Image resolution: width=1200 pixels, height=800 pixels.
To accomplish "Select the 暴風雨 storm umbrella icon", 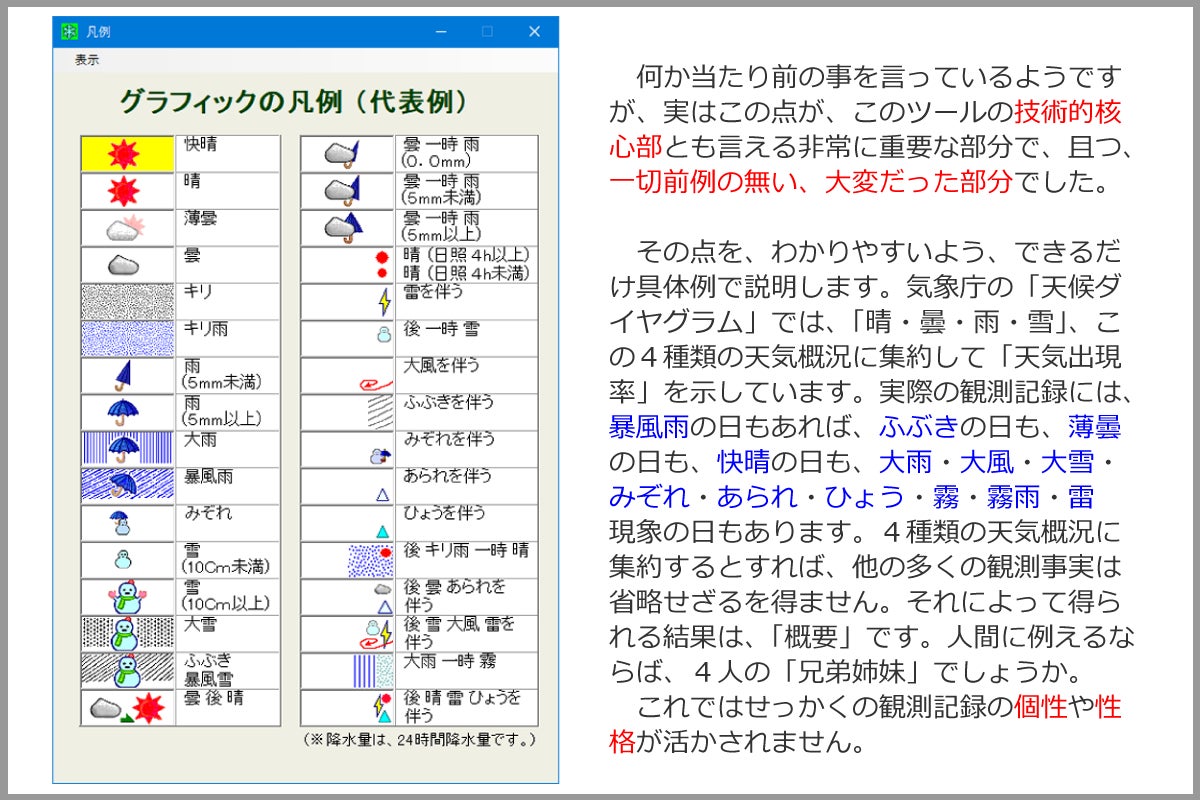I will (x=127, y=485).
